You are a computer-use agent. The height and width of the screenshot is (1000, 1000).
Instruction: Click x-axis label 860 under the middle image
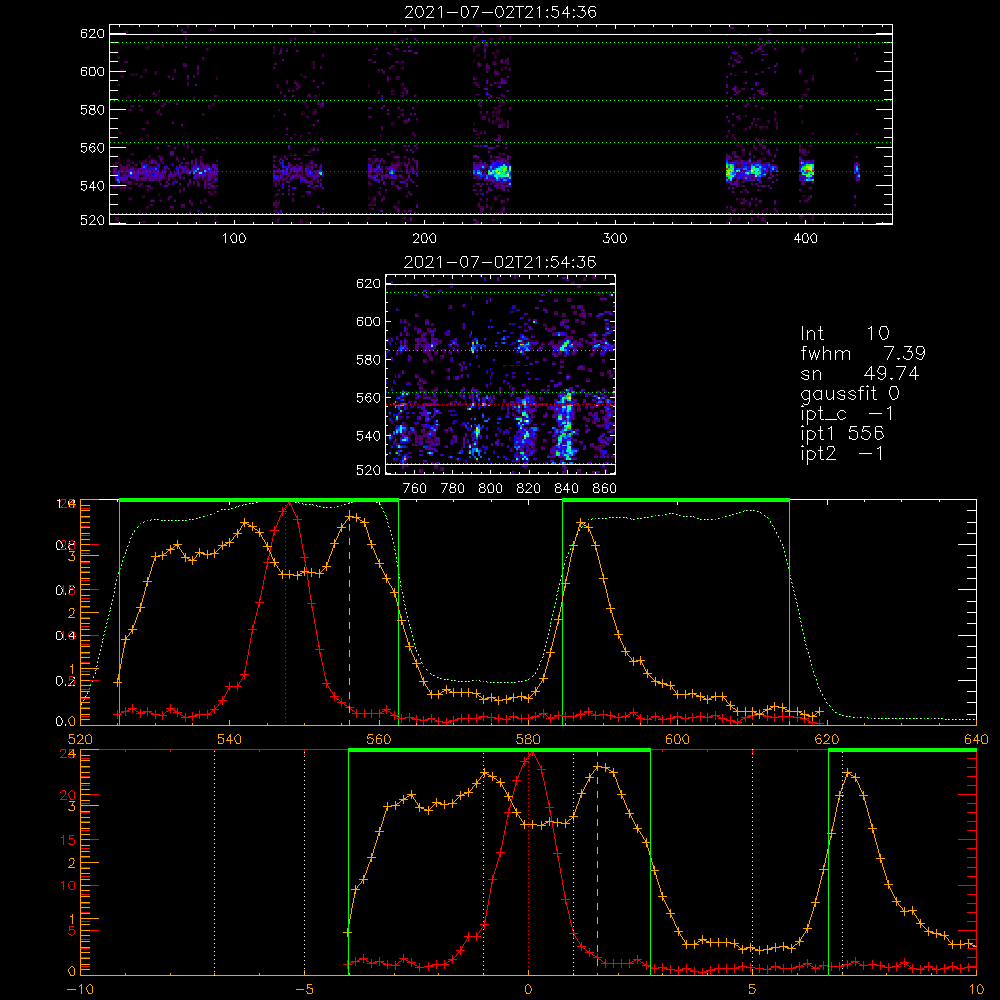(x=605, y=489)
